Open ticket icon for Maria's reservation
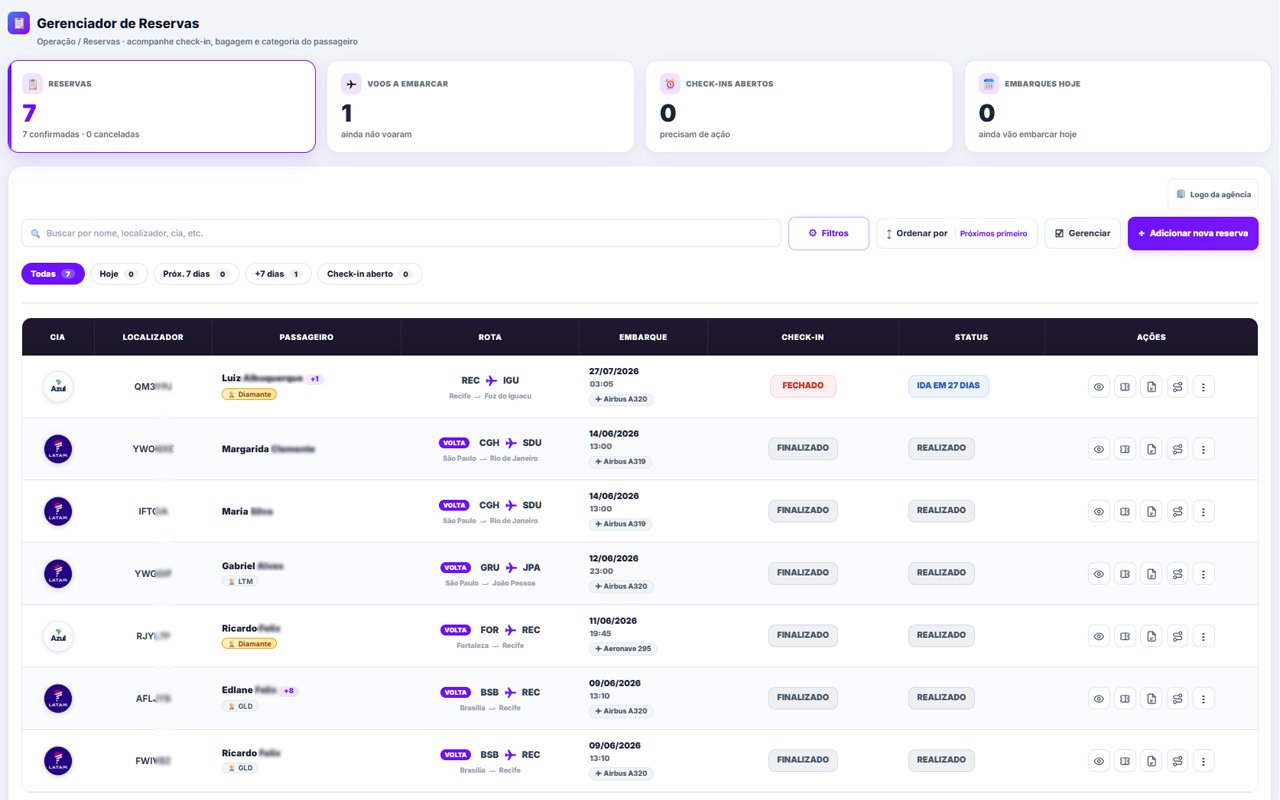Viewport: 1280px width, 800px height. (1125, 511)
